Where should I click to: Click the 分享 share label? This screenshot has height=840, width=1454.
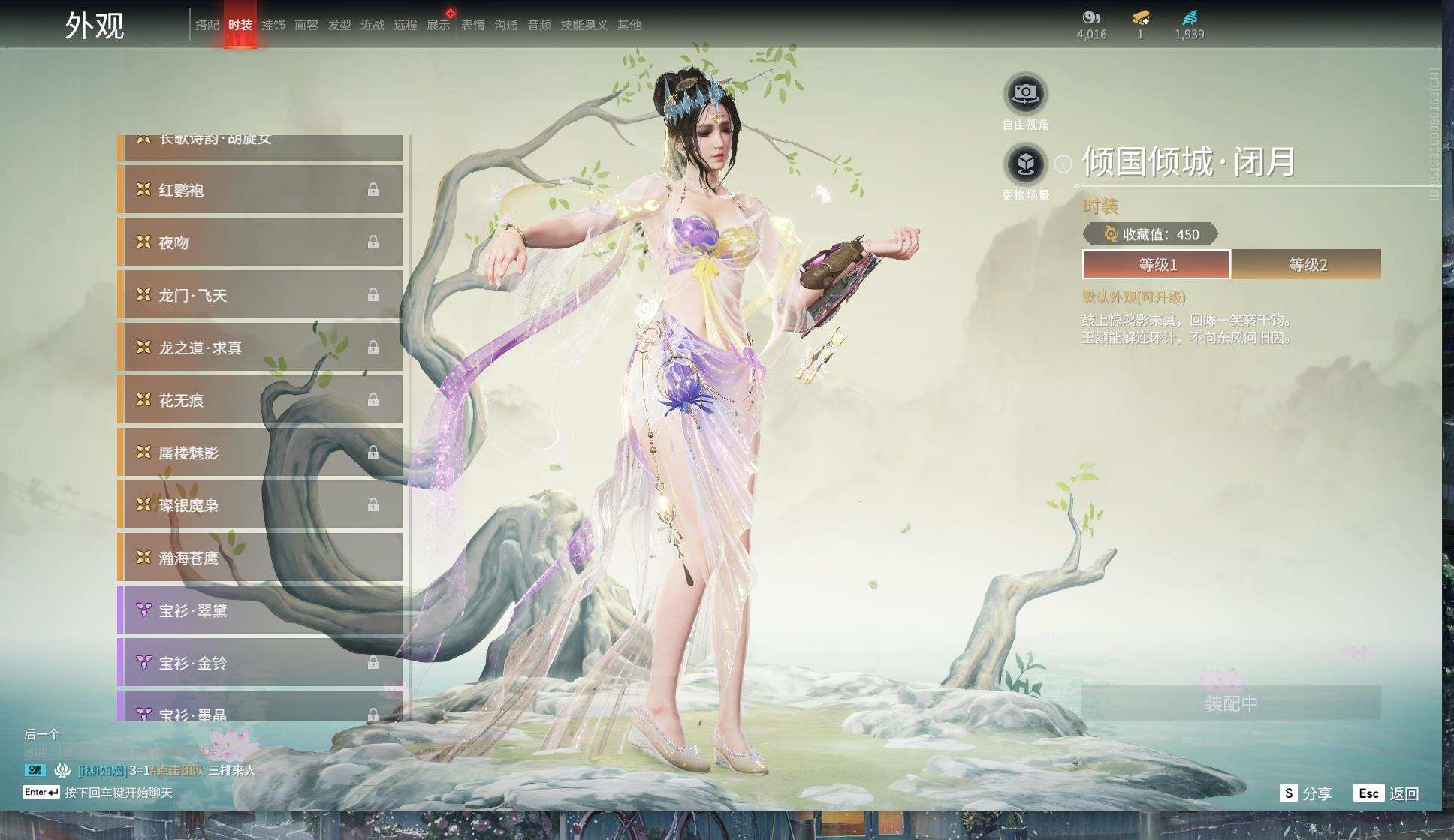[x=1317, y=793]
